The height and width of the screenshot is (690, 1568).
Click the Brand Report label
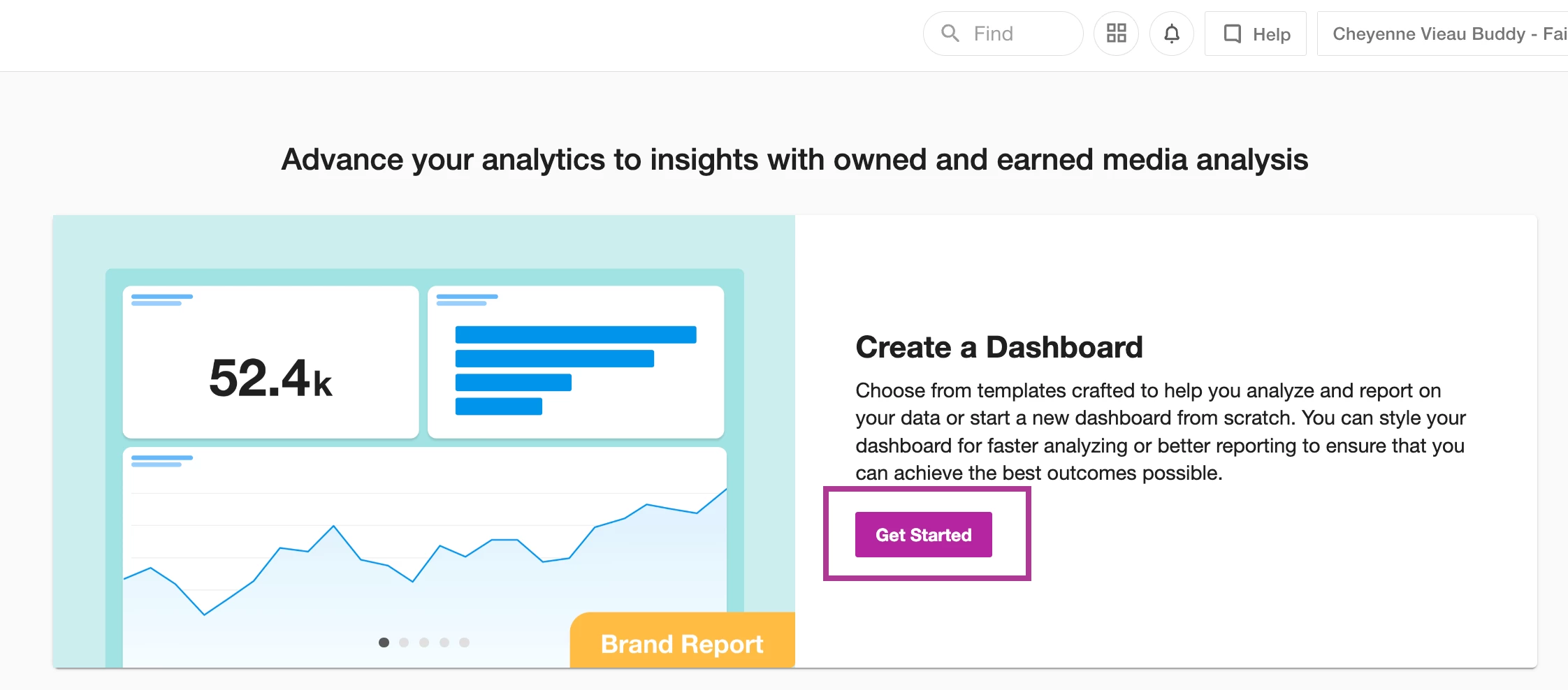click(x=682, y=643)
